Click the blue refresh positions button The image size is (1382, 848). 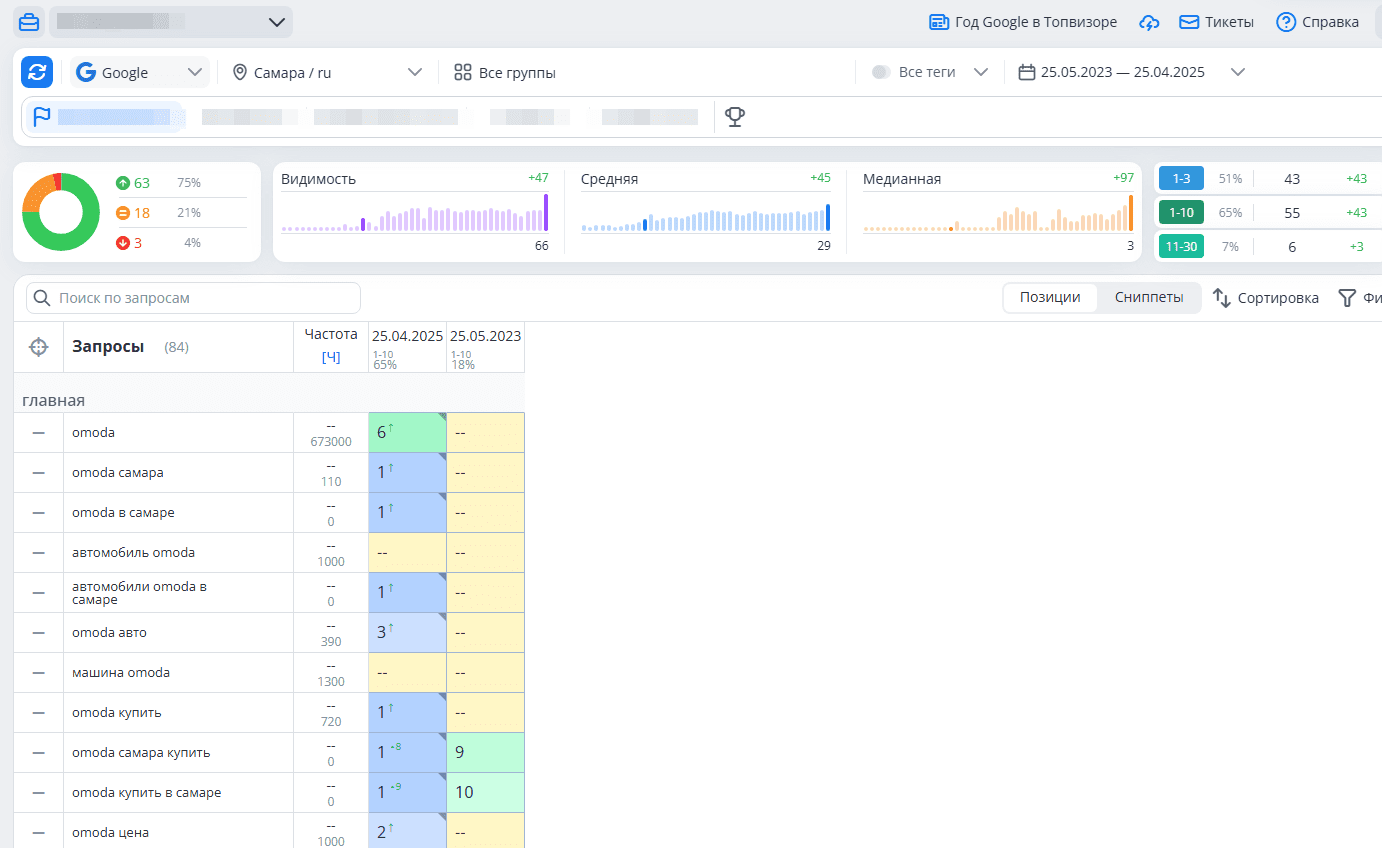click(37, 72)
